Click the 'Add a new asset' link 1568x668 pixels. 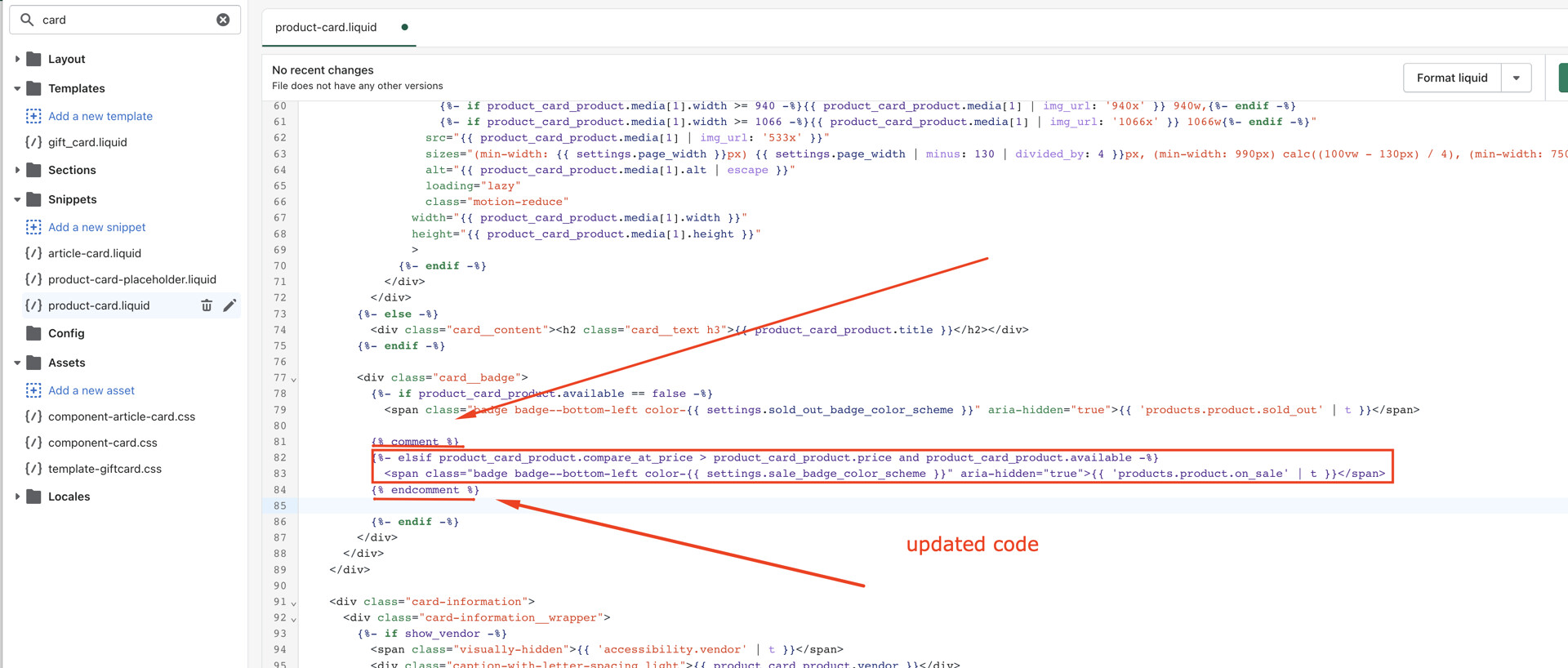[x=91, y=390]
